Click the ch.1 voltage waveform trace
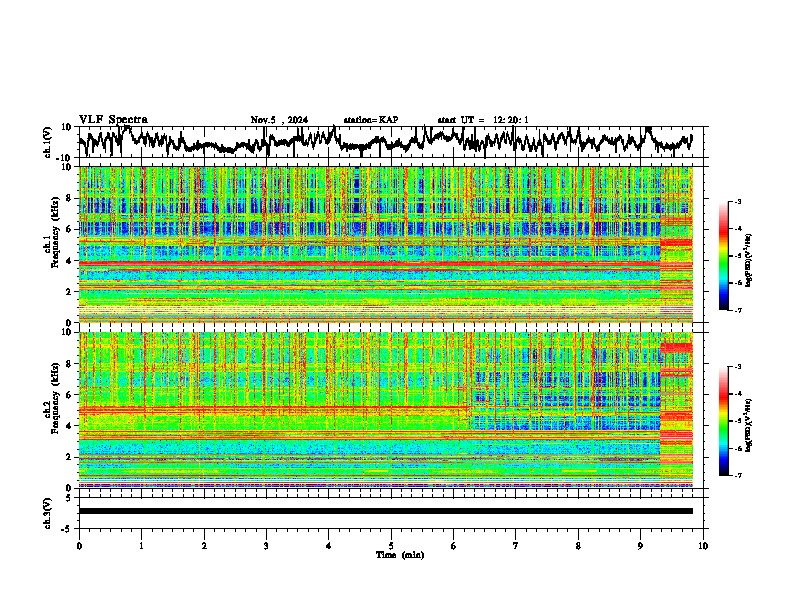This screenshot has height=612, width=792. click(x=385, y=141)
